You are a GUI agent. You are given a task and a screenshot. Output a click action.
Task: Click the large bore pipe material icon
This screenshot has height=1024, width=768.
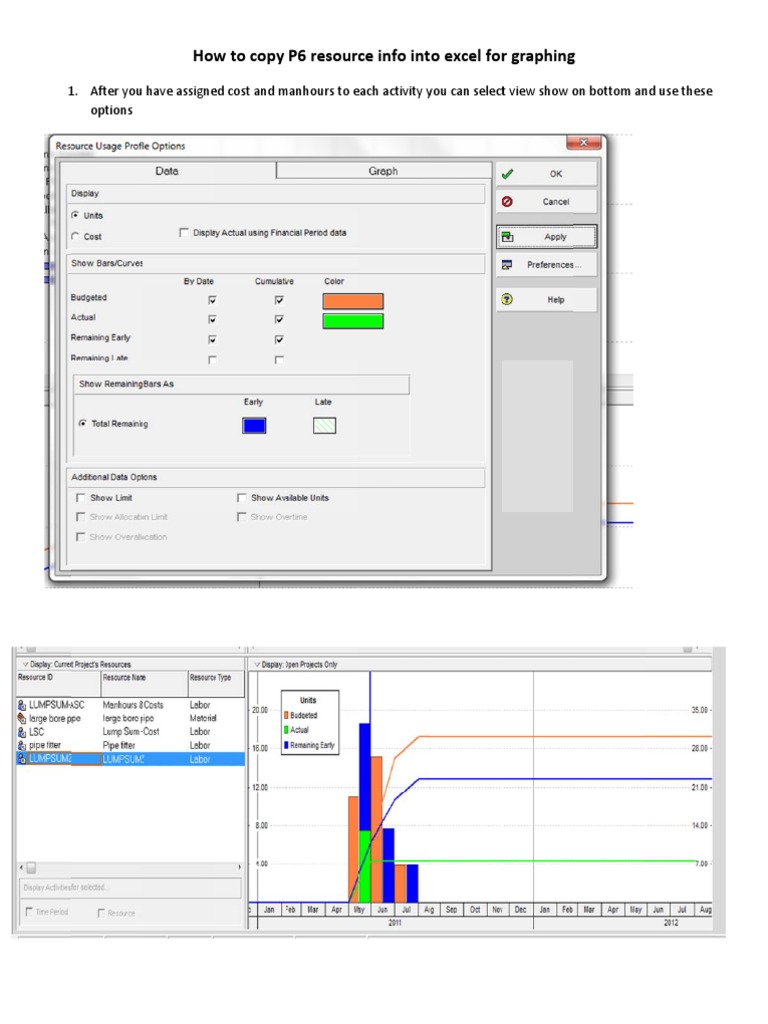(22, 718)
